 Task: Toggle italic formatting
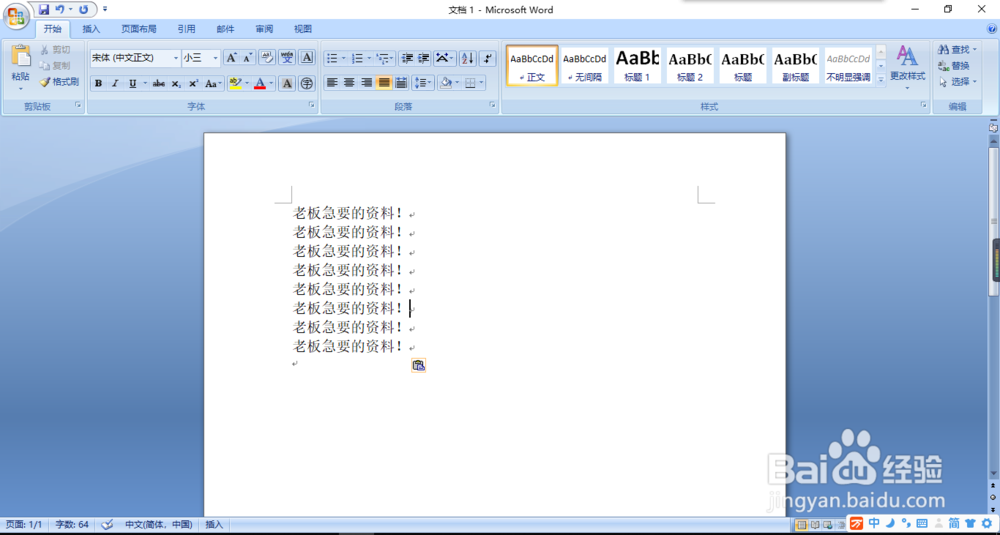click(x=115, y=84)
